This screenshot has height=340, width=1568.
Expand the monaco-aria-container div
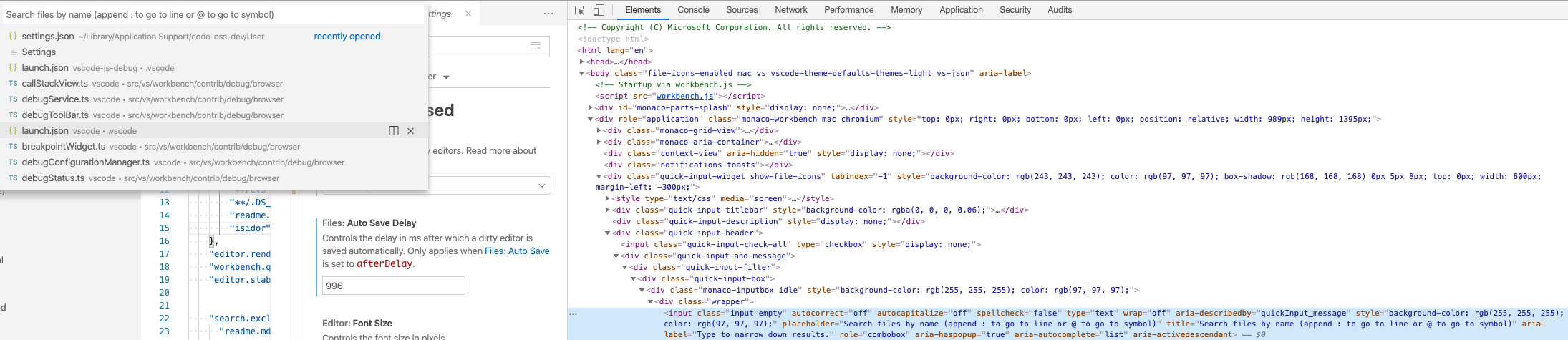(x=599, y=142)
